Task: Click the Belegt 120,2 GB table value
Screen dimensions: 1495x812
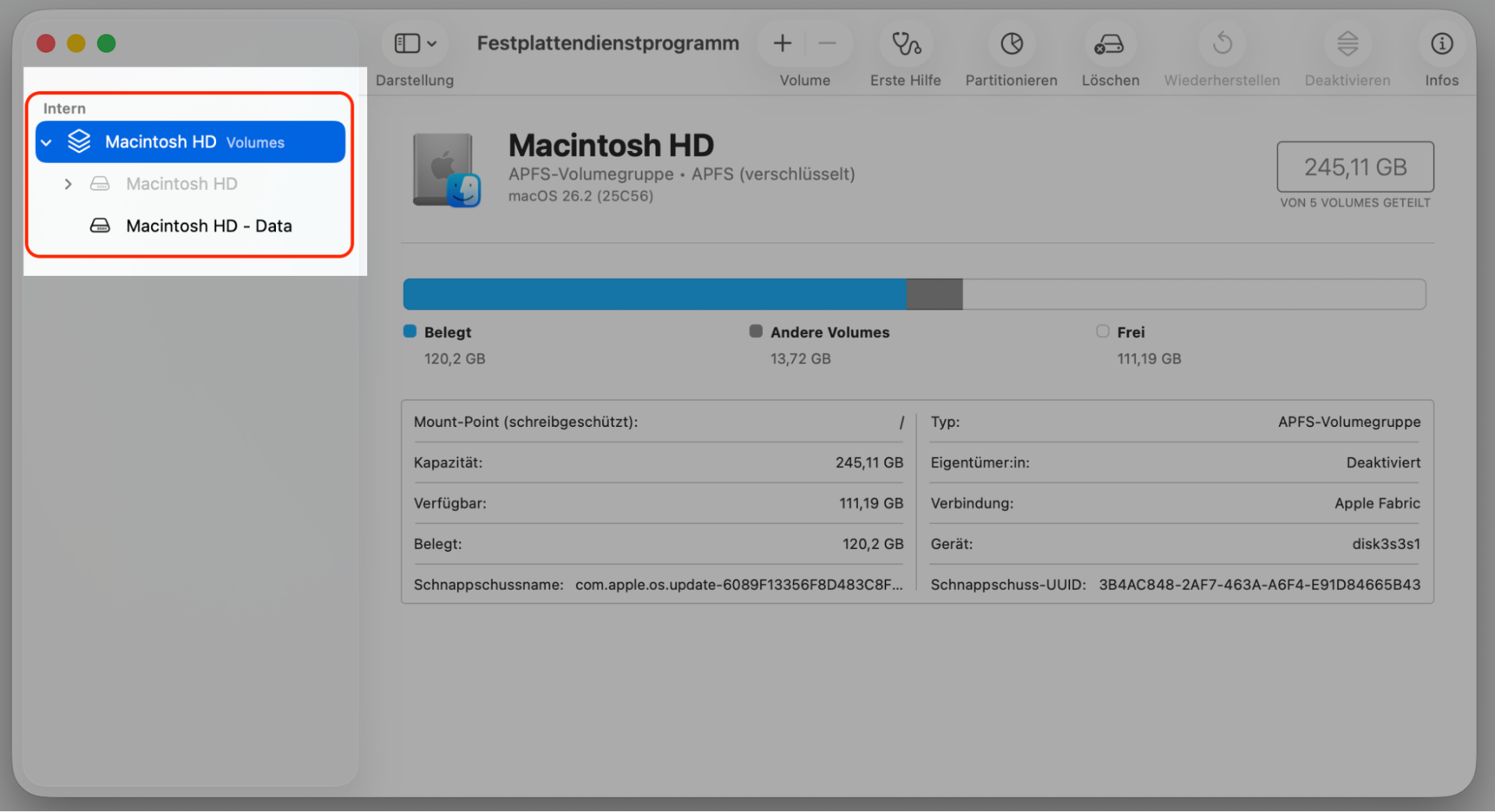Action: [x=873, y=544]
